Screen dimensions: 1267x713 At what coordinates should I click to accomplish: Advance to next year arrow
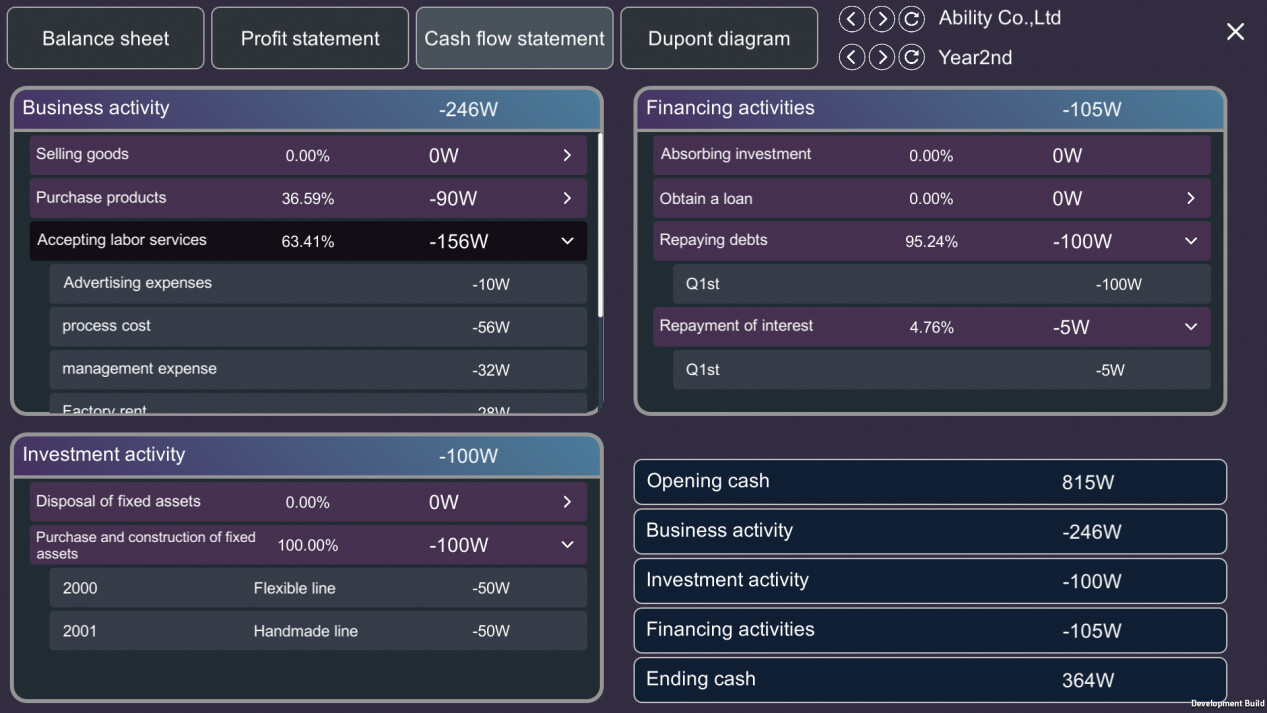point(881,57)
